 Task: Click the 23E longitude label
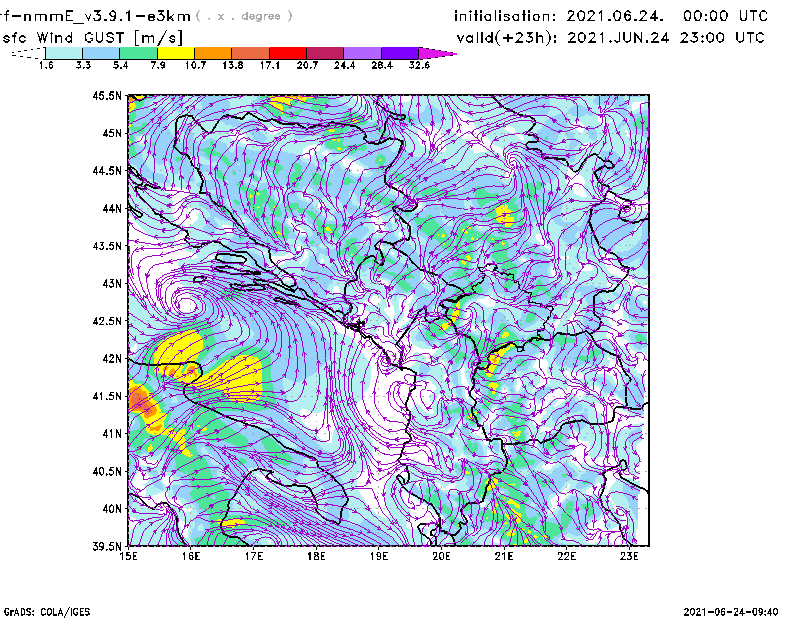pos(629,556)
